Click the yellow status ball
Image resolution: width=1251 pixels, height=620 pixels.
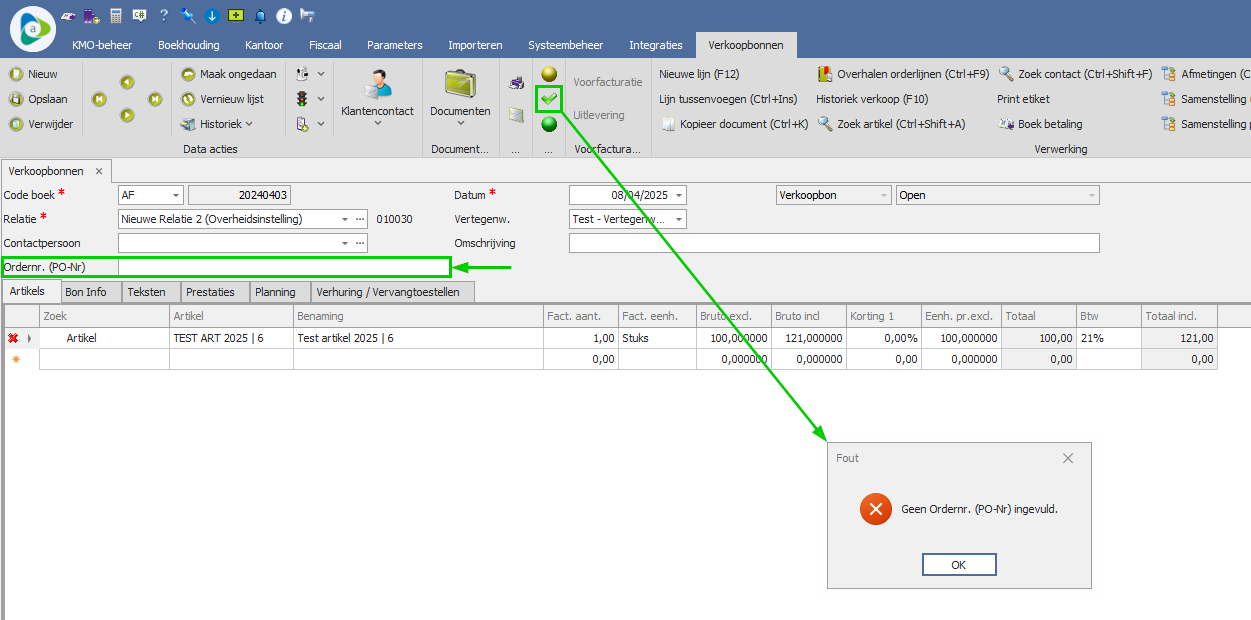coord(549,74)
